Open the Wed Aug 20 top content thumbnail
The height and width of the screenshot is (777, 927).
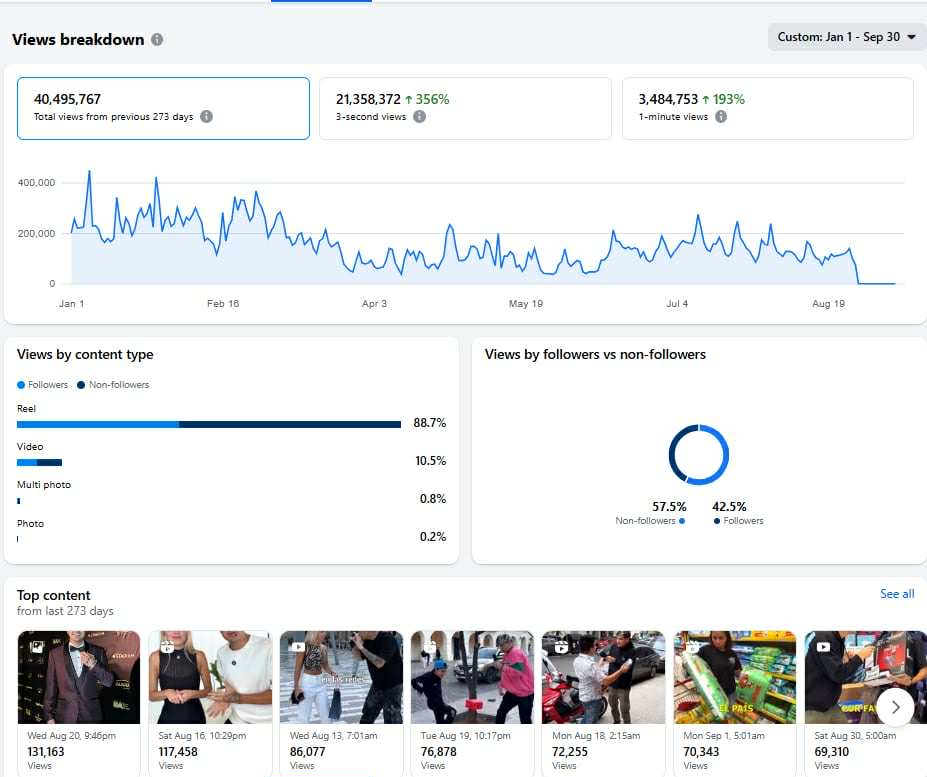click(x=79, y=677)
